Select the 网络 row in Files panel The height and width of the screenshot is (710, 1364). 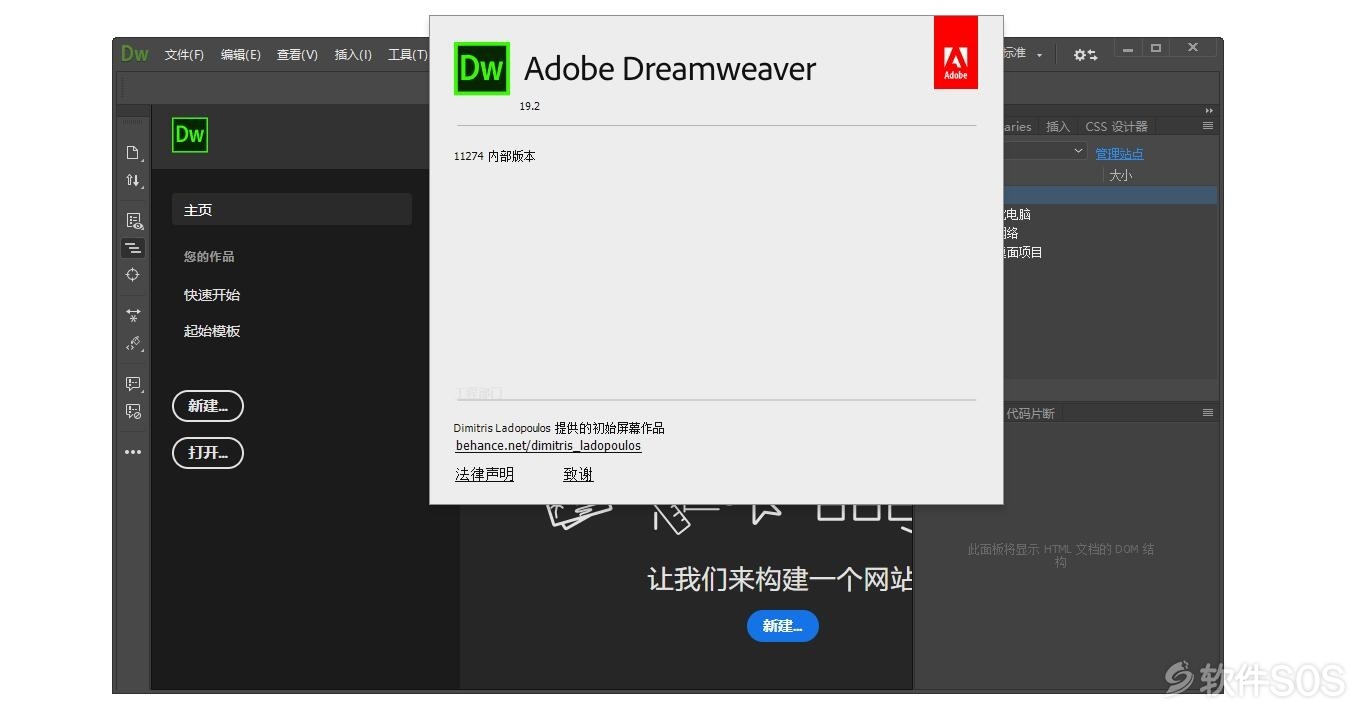1110,233
